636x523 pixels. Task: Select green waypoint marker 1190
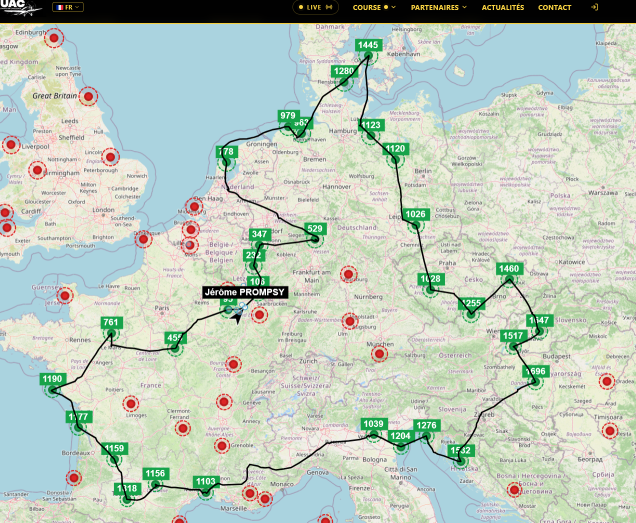coord(52,379)
